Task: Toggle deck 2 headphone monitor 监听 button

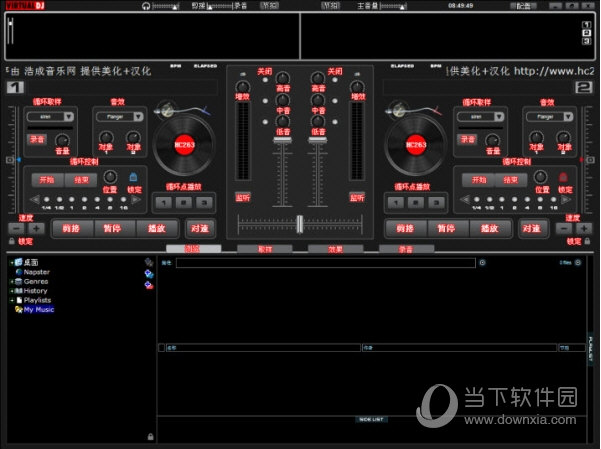Action: [x=357, y=197]
